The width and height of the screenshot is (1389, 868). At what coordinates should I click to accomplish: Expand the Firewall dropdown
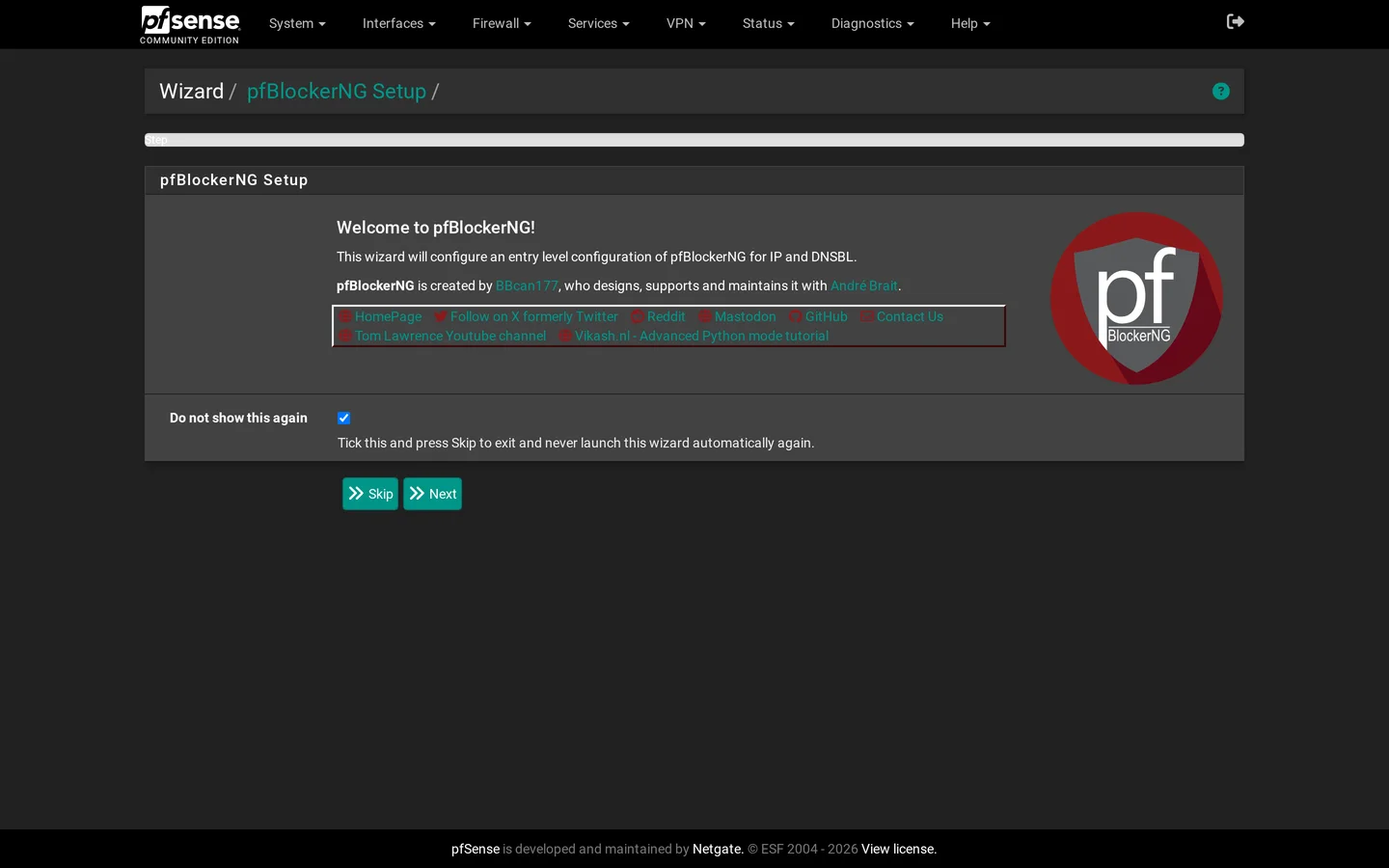(x=502, y=23)
